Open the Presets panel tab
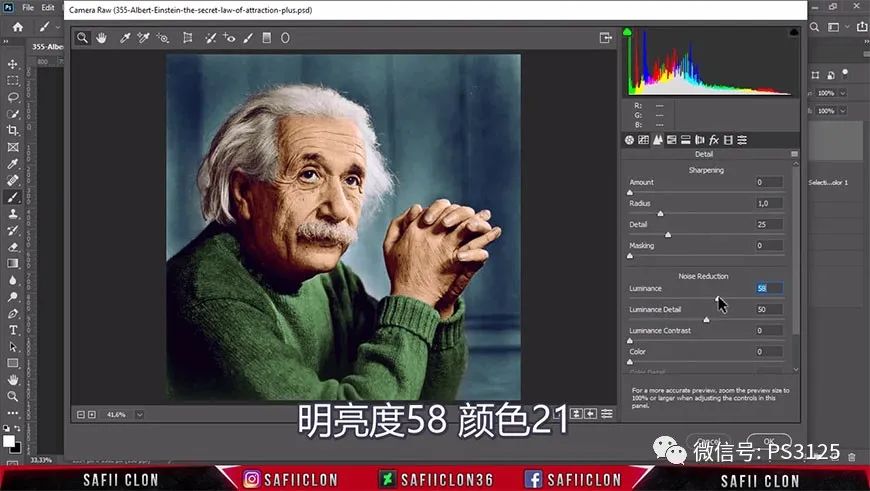 tap(742, 140)
